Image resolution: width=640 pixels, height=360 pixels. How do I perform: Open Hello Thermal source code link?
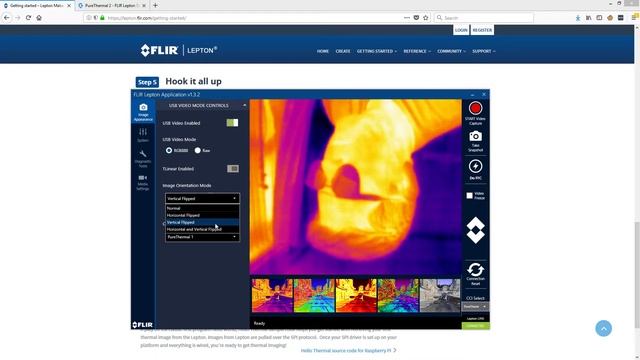(x=349, y=350)
